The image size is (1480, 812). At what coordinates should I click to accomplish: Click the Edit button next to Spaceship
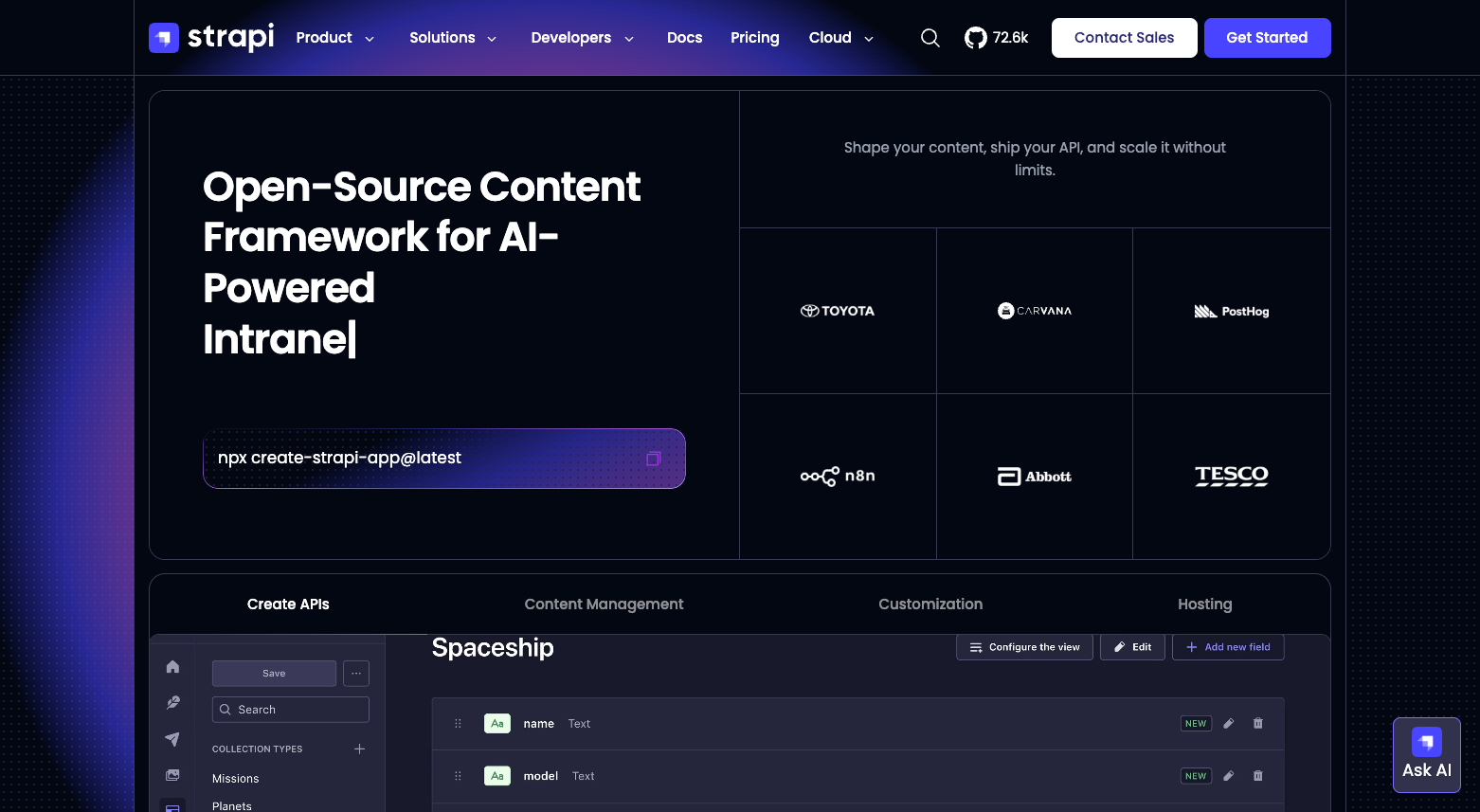pyautogui.click(x=1132, y=647)
